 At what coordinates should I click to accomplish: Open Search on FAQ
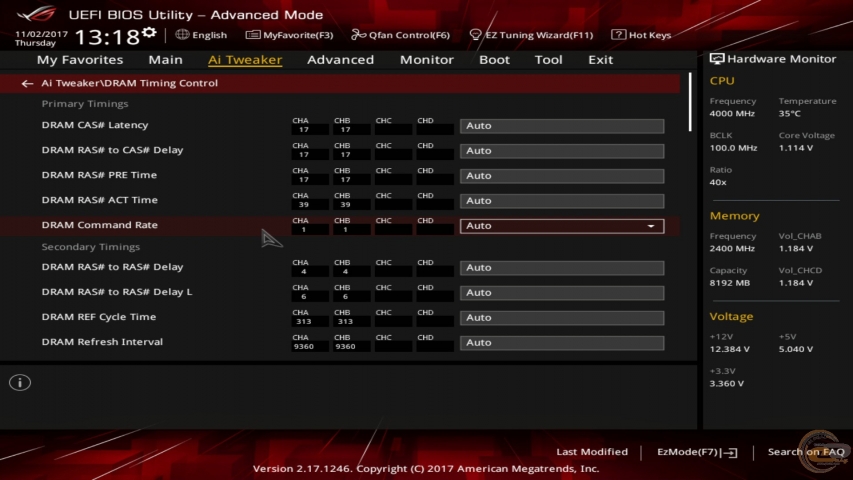pos(806,452)
